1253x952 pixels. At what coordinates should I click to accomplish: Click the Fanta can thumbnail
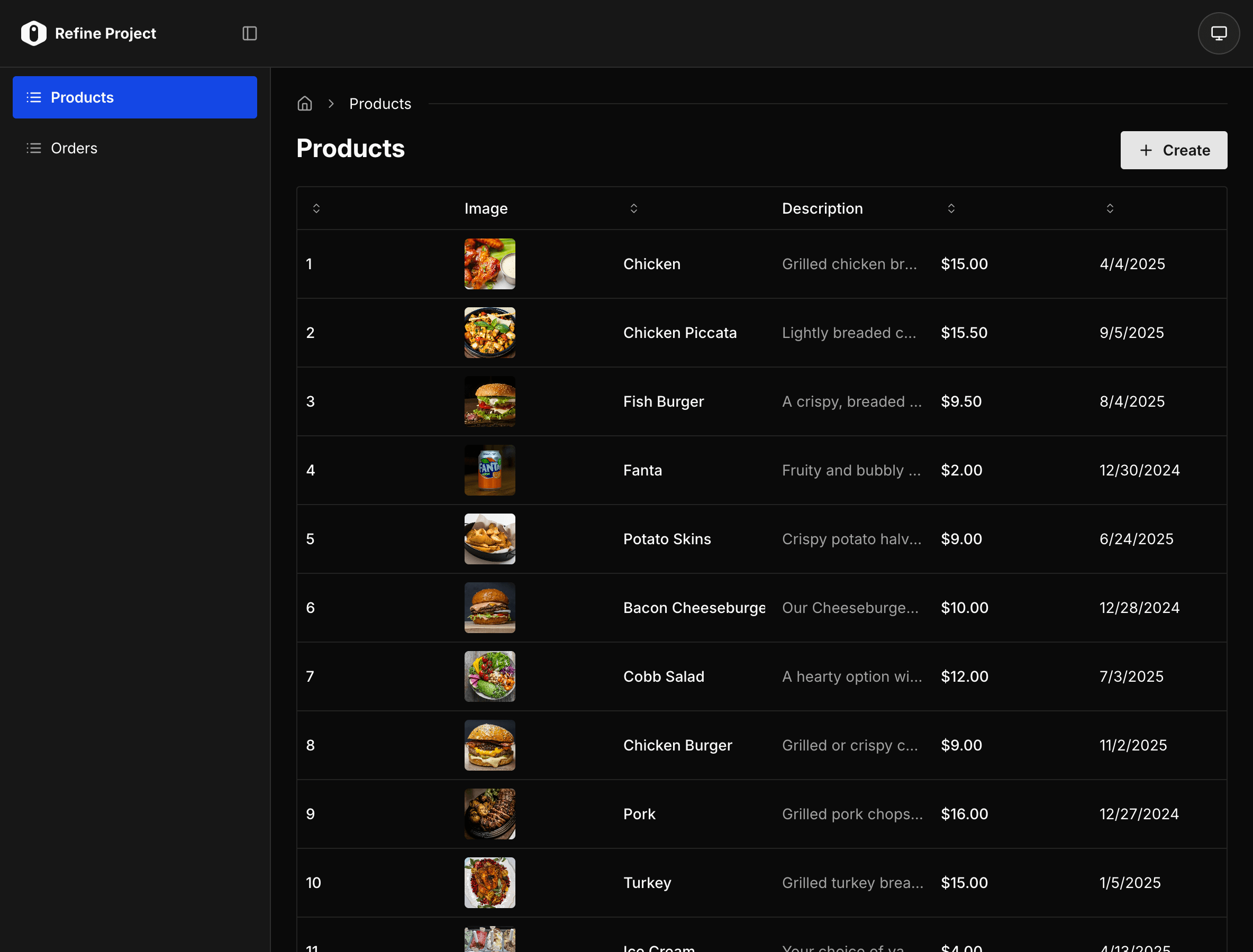tap(490, 470)
